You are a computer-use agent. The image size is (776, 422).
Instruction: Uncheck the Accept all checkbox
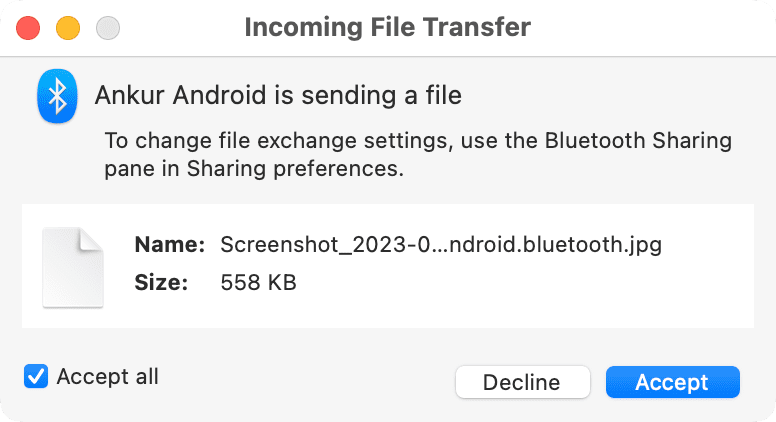(x=36, y=376)
